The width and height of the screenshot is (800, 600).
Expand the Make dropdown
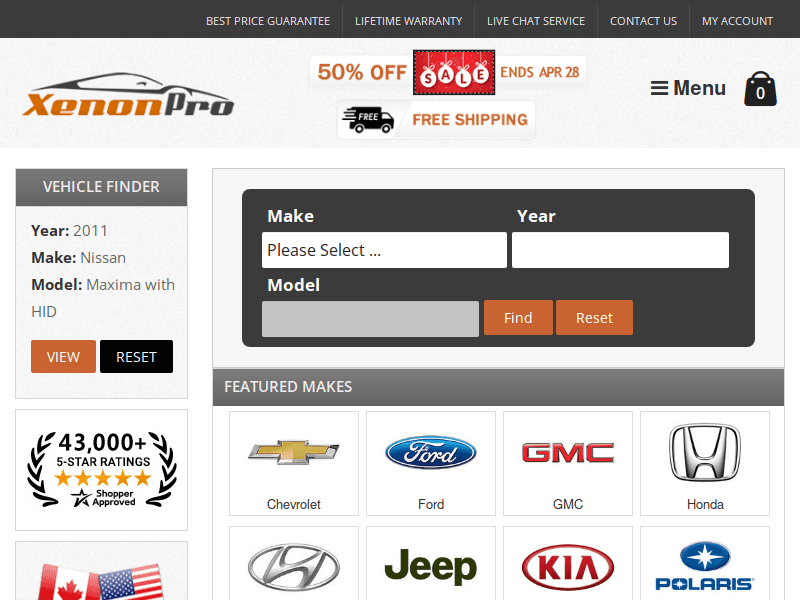384,250
